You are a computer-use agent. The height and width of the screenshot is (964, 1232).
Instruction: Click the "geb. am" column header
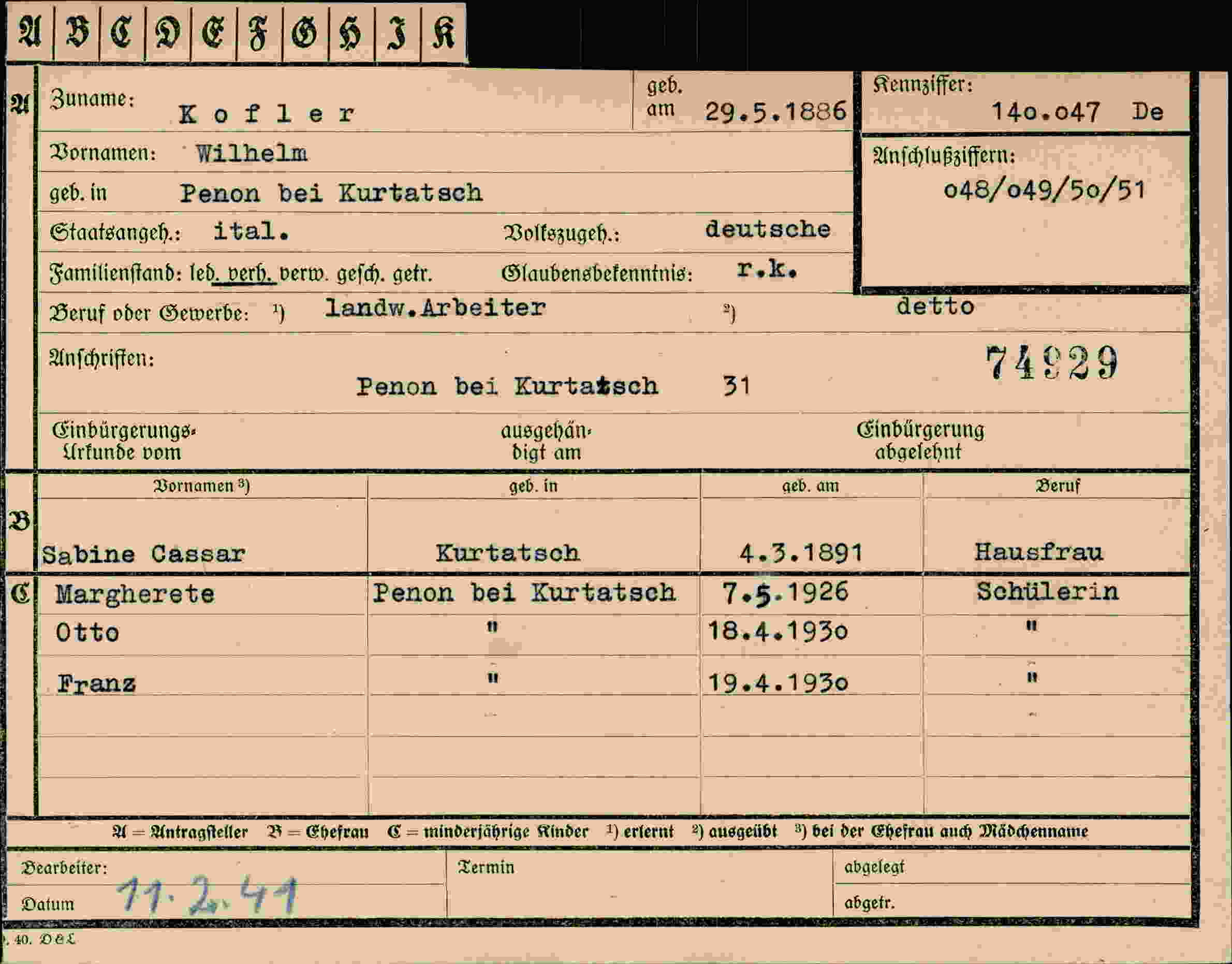(811, 486)
